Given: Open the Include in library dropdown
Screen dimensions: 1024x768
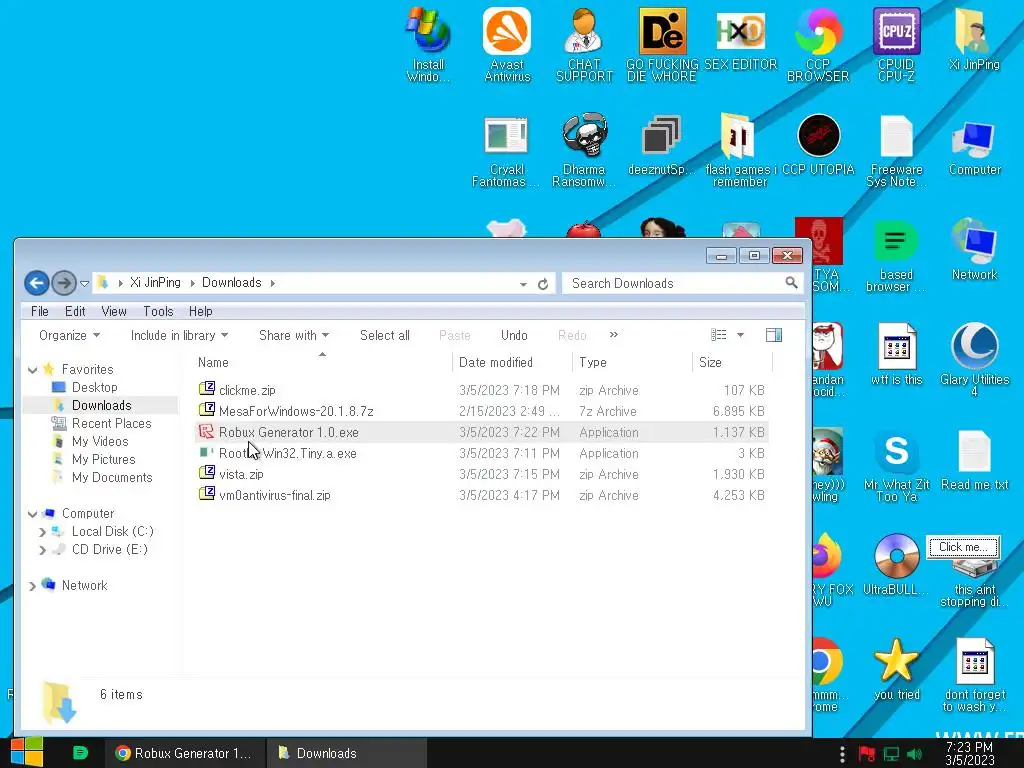Looking at the screenshot, I should (x=179, y=335).
